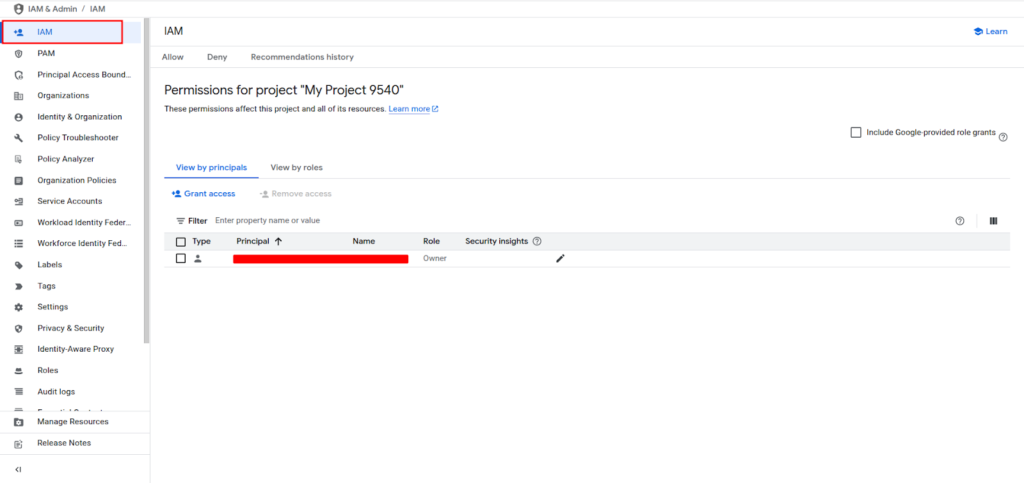Collapse the sidebar with the arrow icon
1024x483 pixels.
pos(18,469)
